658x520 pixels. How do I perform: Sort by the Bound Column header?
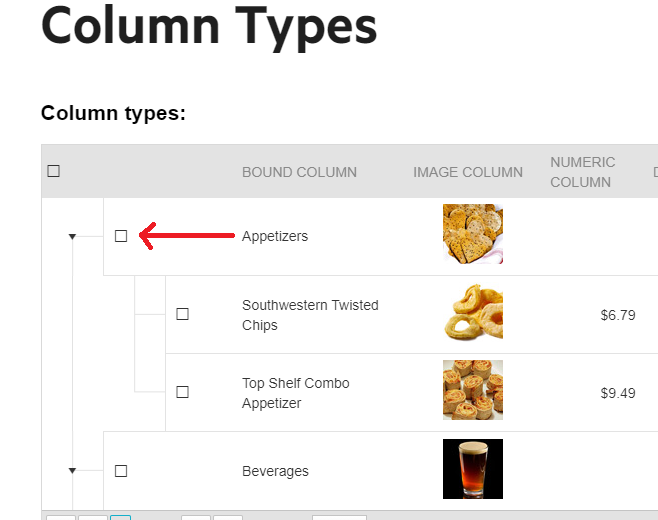(x=299, y=172)
